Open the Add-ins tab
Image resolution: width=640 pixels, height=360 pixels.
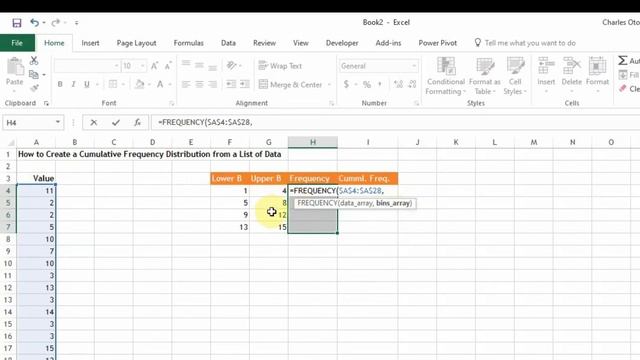pos(388,43)
